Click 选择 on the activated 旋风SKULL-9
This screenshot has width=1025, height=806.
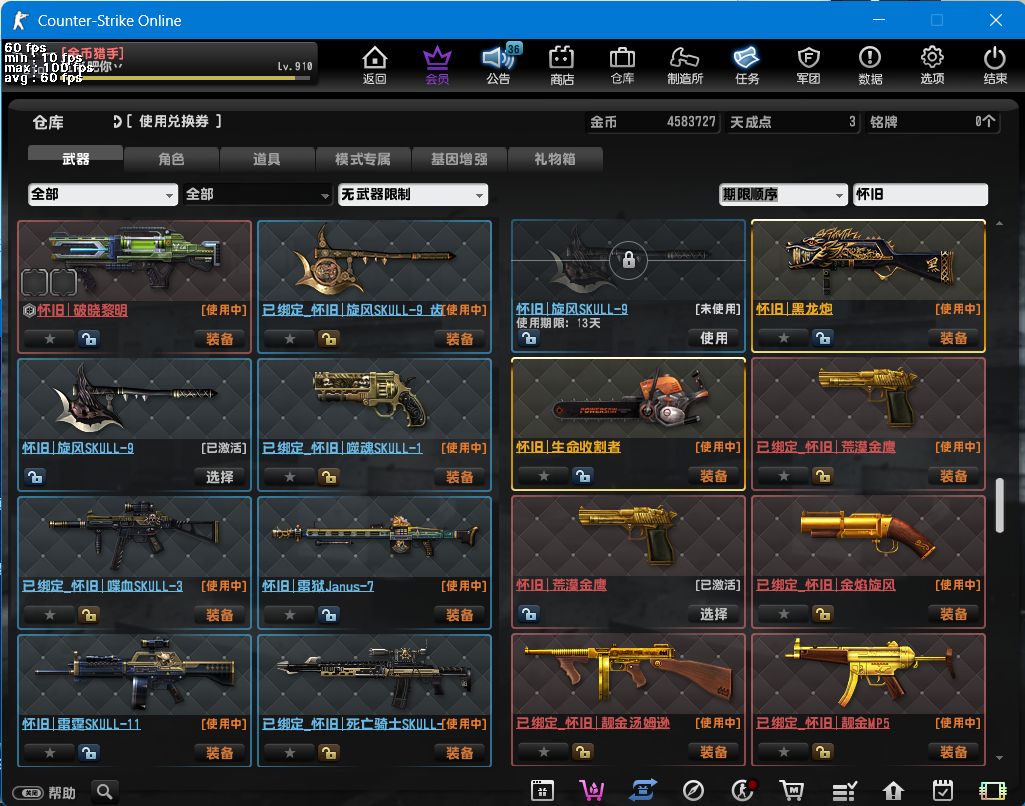point(219,477)
